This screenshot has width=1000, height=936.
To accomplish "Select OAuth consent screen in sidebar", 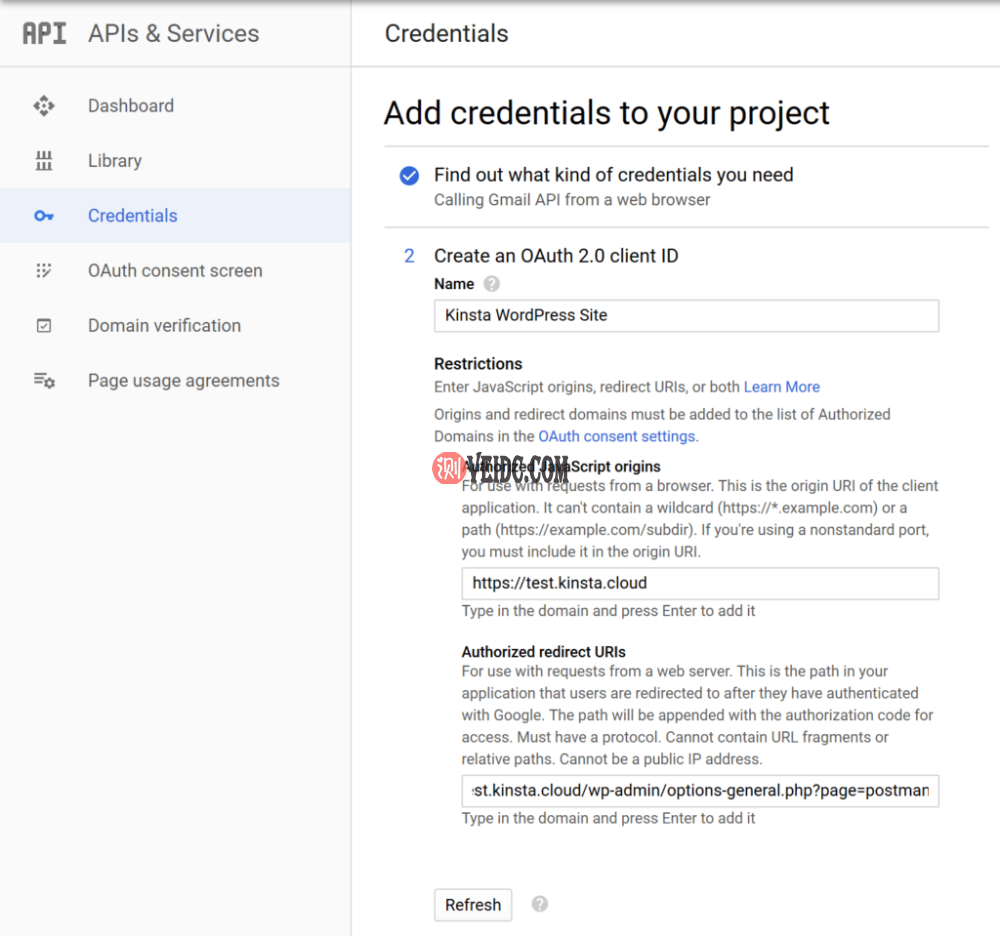I will pyautogui.click(x=175, y=271).
